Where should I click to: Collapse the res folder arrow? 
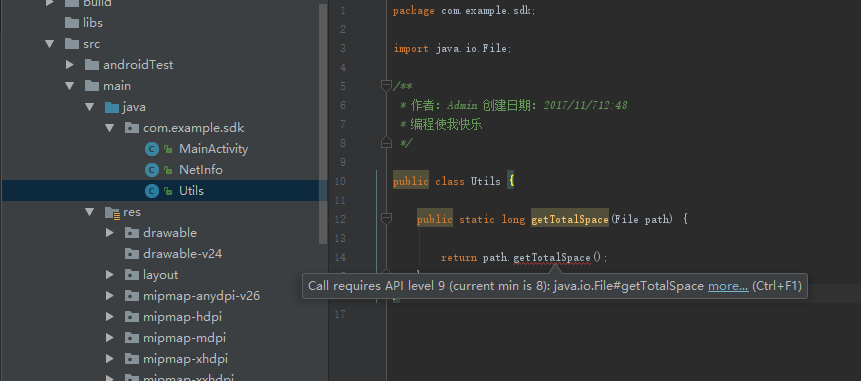coord(90,212)
